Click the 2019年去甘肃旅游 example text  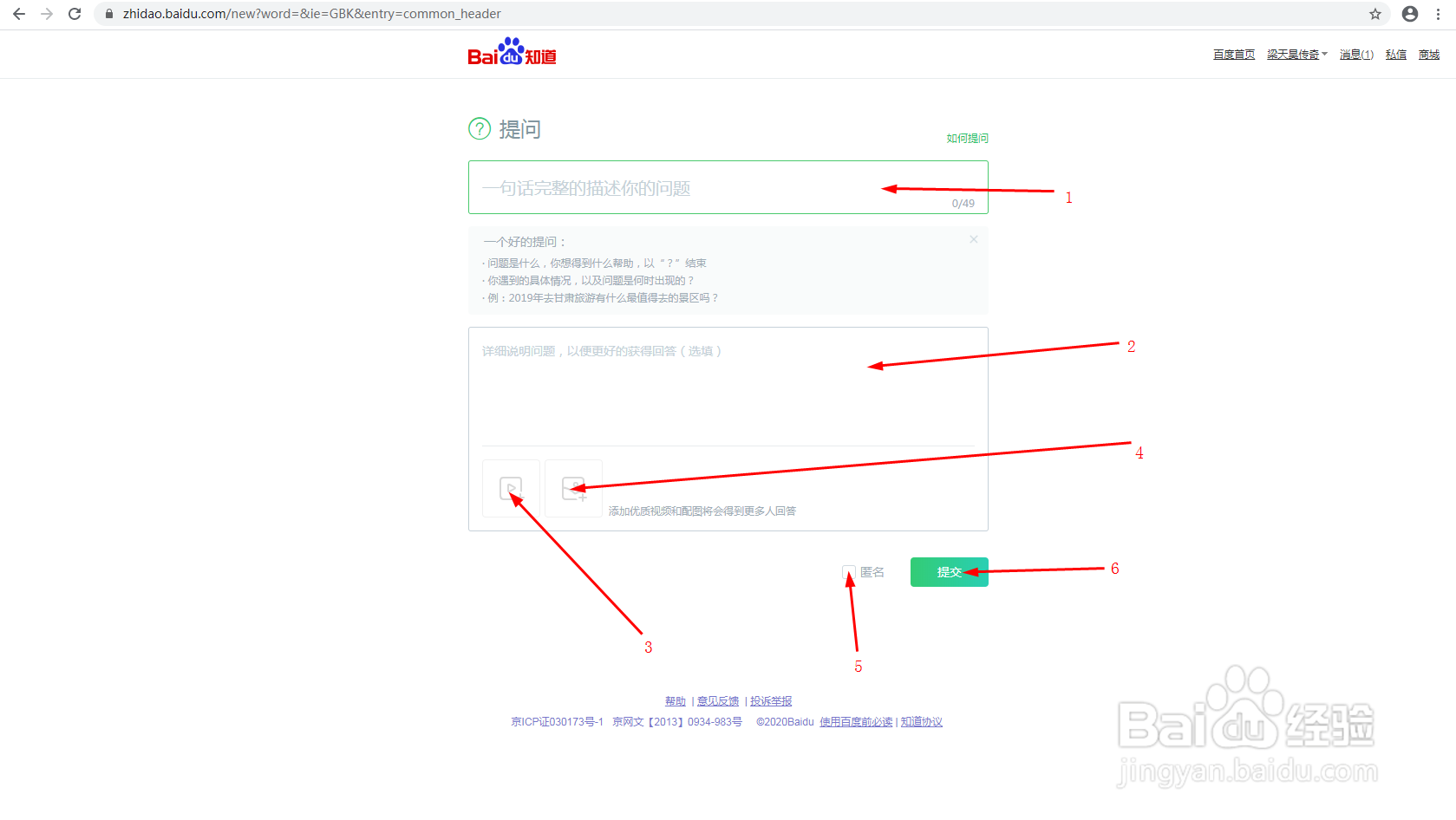[603, 298]
